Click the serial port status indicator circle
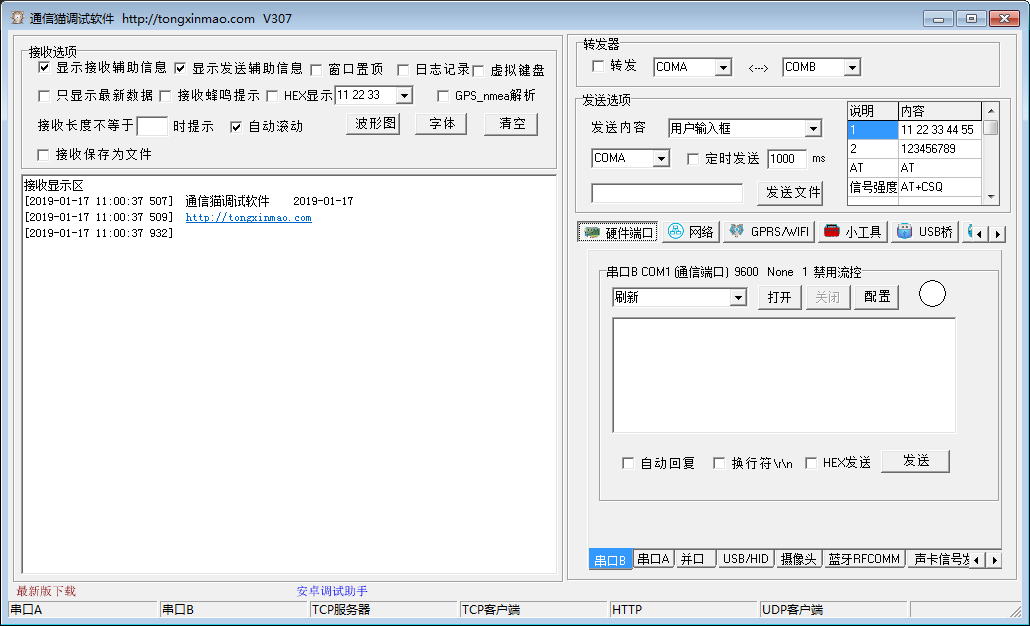The width and height of the screenshot is (1030, 626). click(x=932, y=294)
